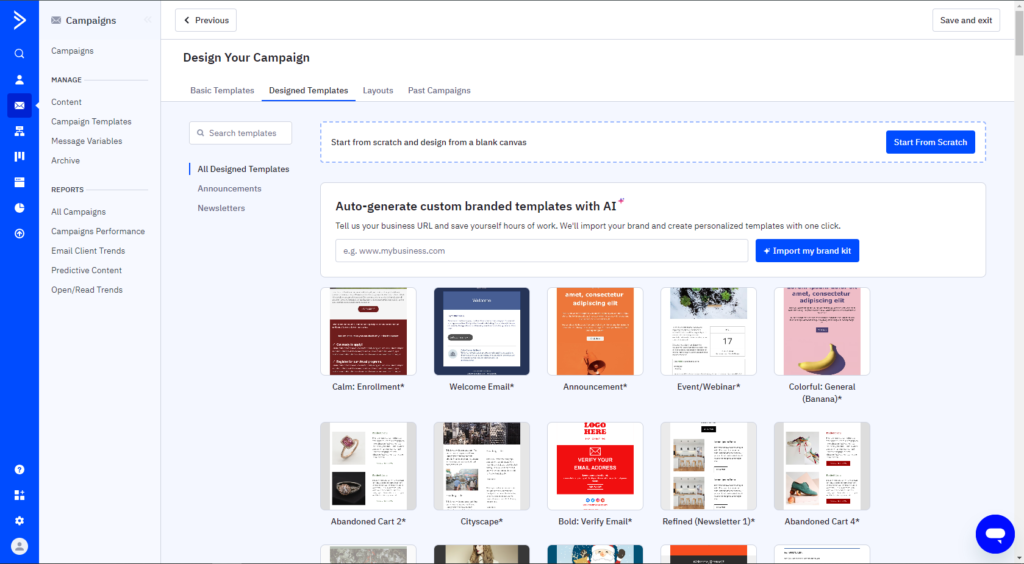Click the ActiveCampaign logo icon
Viewport: 1024px width, 564px height.
(20, 20)
